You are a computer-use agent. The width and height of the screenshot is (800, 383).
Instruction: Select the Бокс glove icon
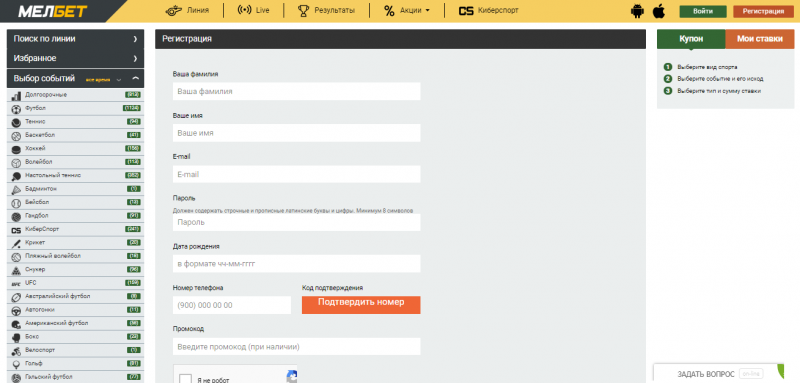pos(16,337)
